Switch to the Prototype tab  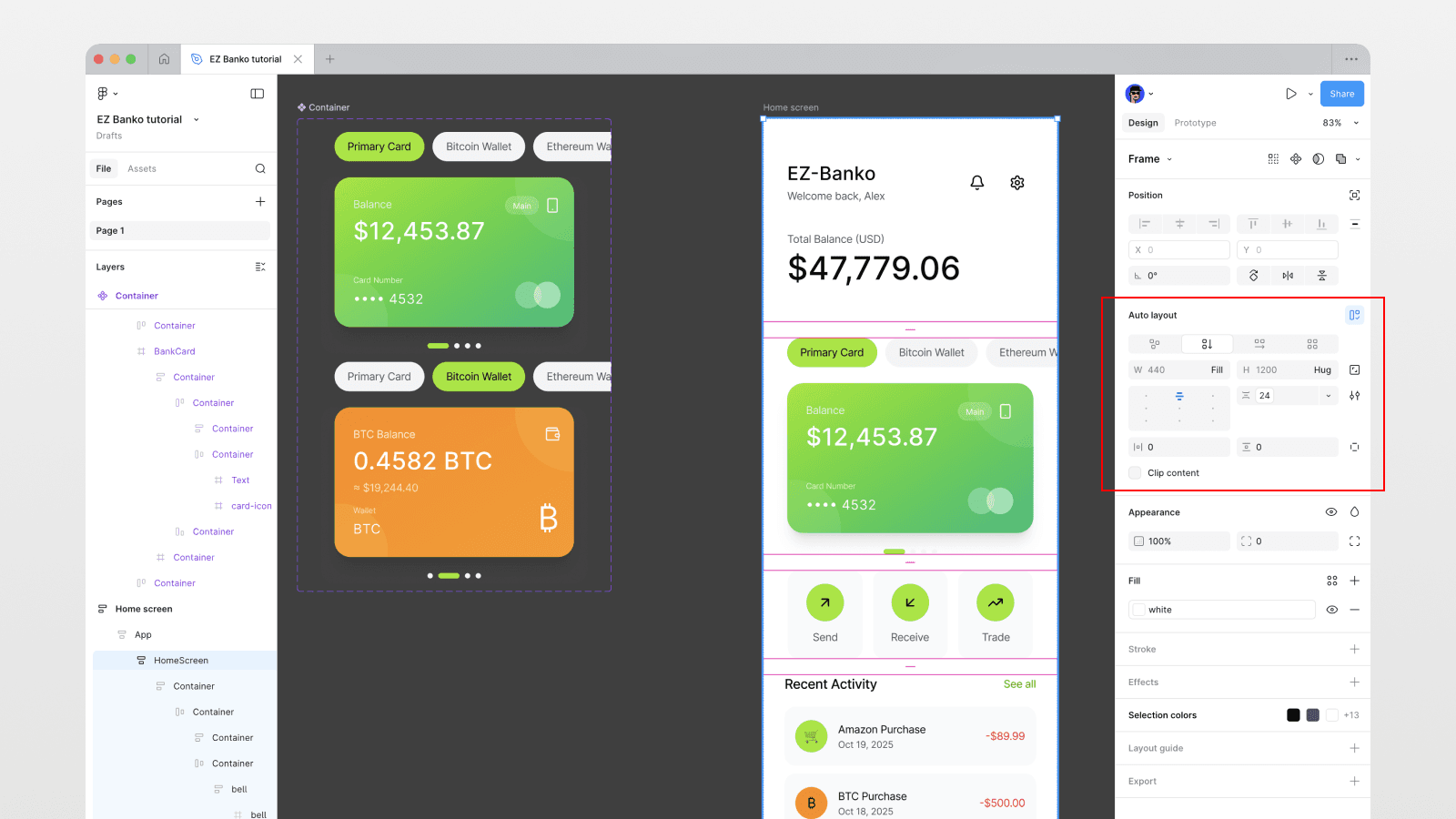(x=1195, y=123)
